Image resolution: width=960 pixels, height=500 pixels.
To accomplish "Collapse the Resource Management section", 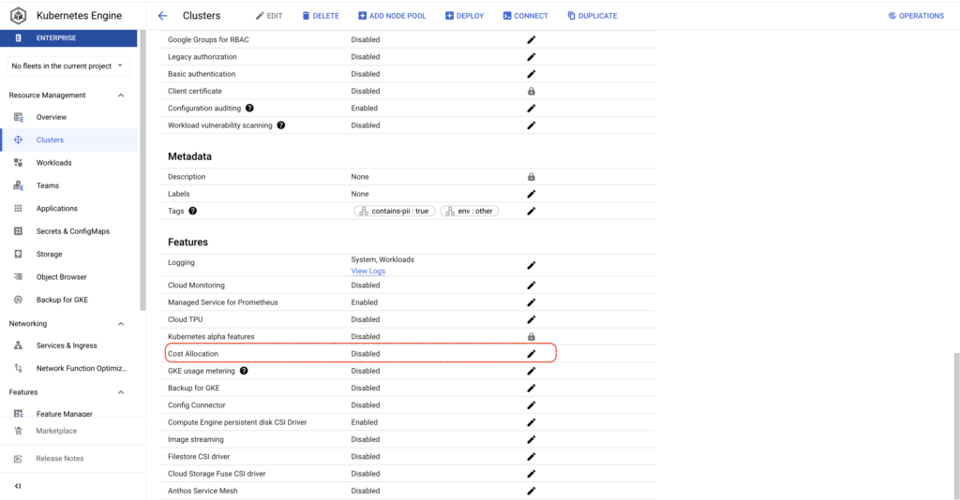I will pyautogui.click(x=121, y=95).
